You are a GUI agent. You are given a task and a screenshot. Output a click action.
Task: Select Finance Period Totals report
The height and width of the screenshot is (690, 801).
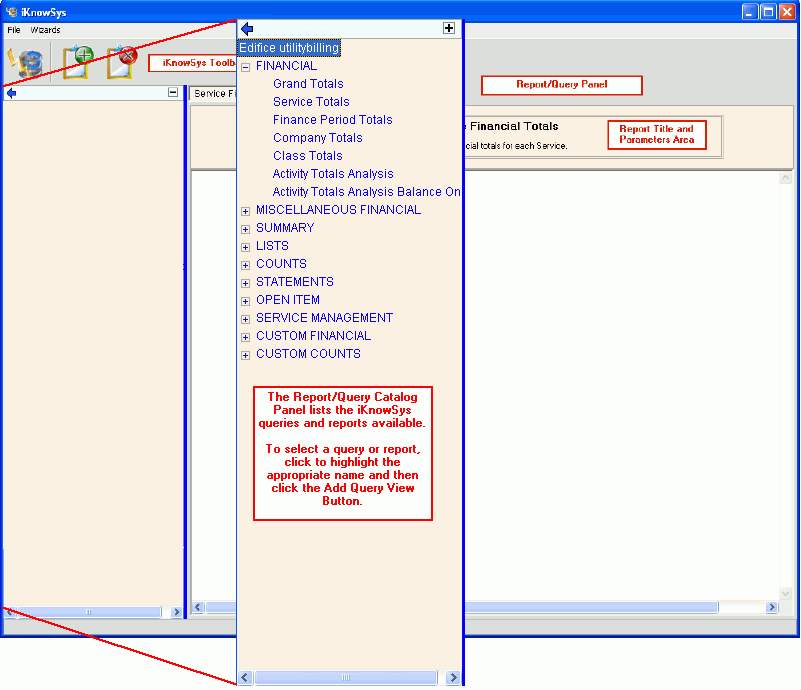pos(332,120)
